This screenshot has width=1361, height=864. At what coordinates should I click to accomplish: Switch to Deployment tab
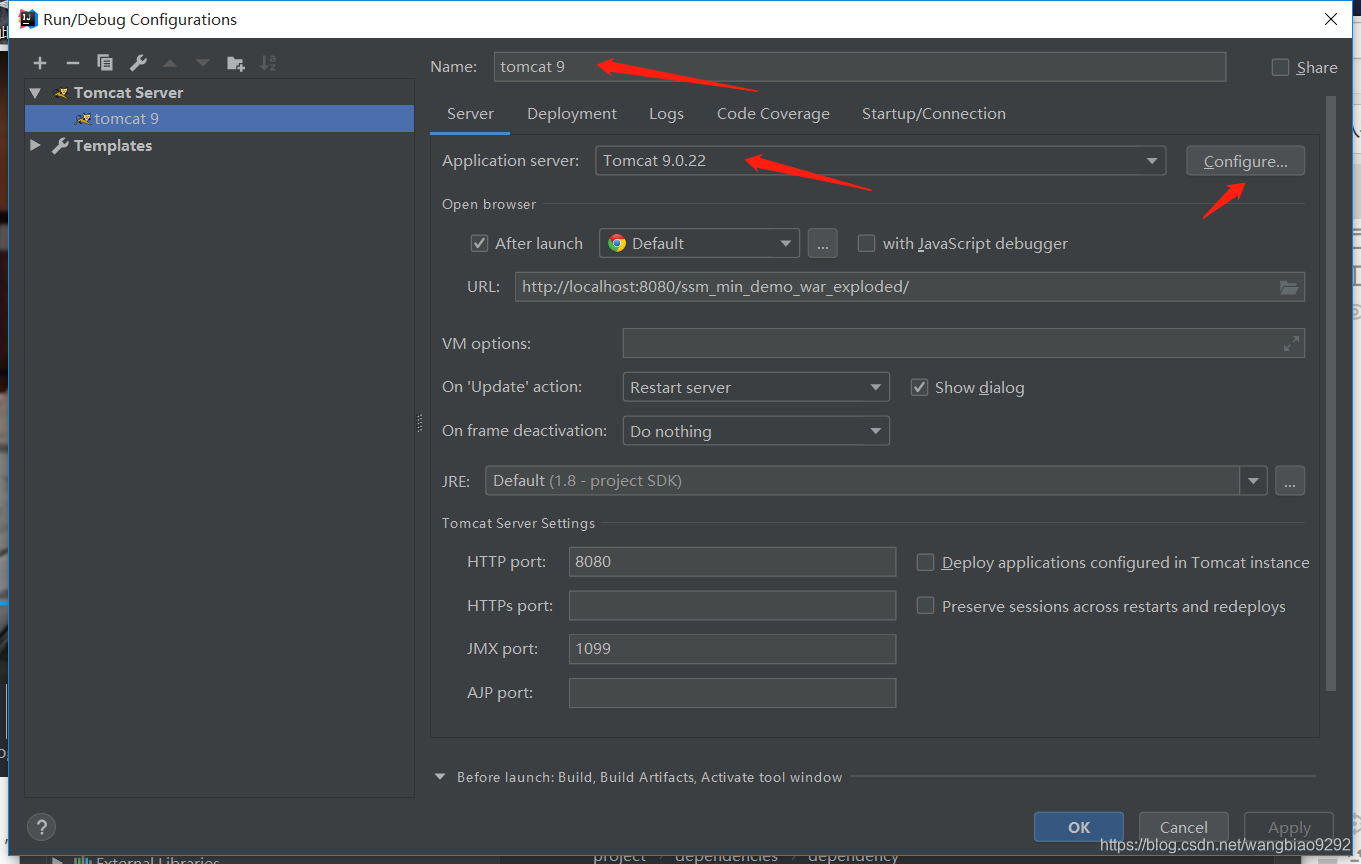tap(572, 114)
